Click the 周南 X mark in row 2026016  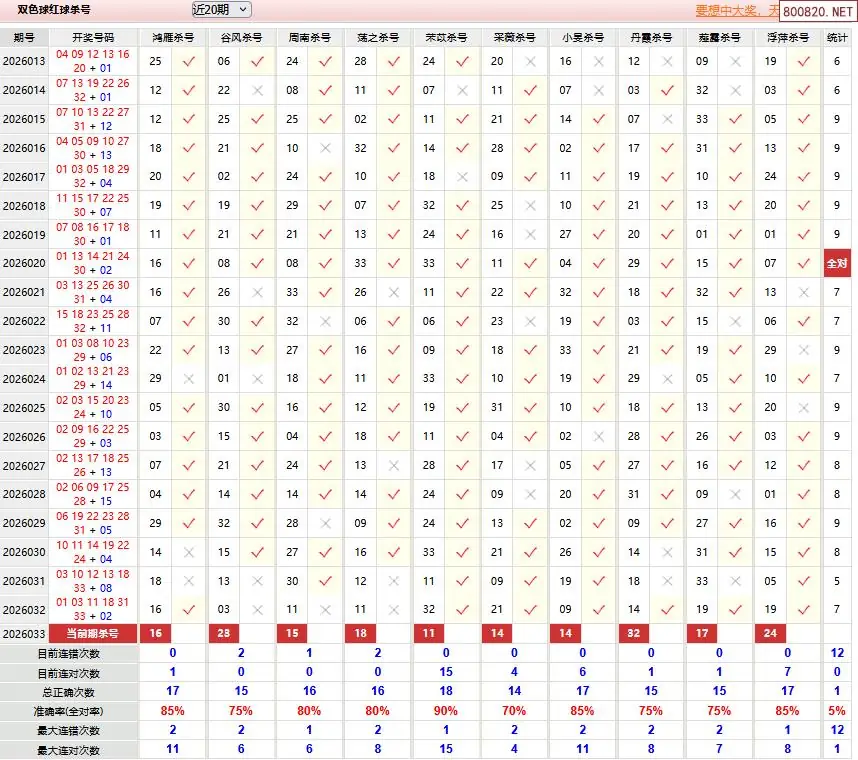325,148
